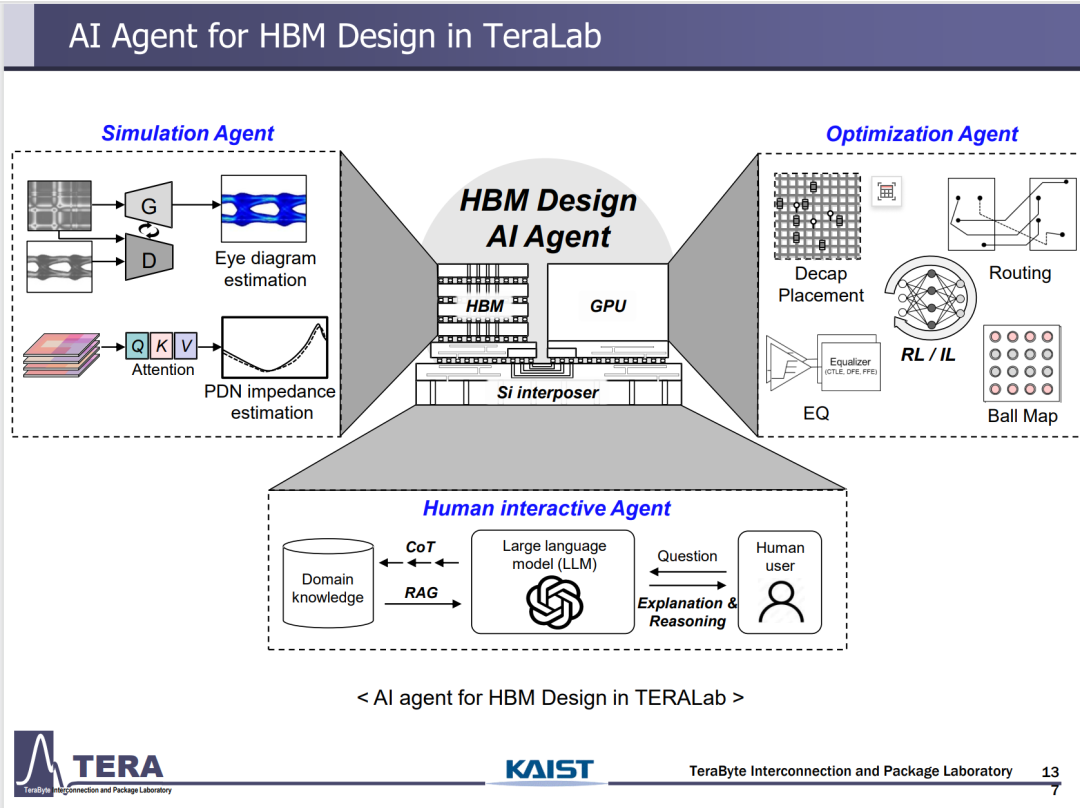Click the RAG label

click(421, 592)
